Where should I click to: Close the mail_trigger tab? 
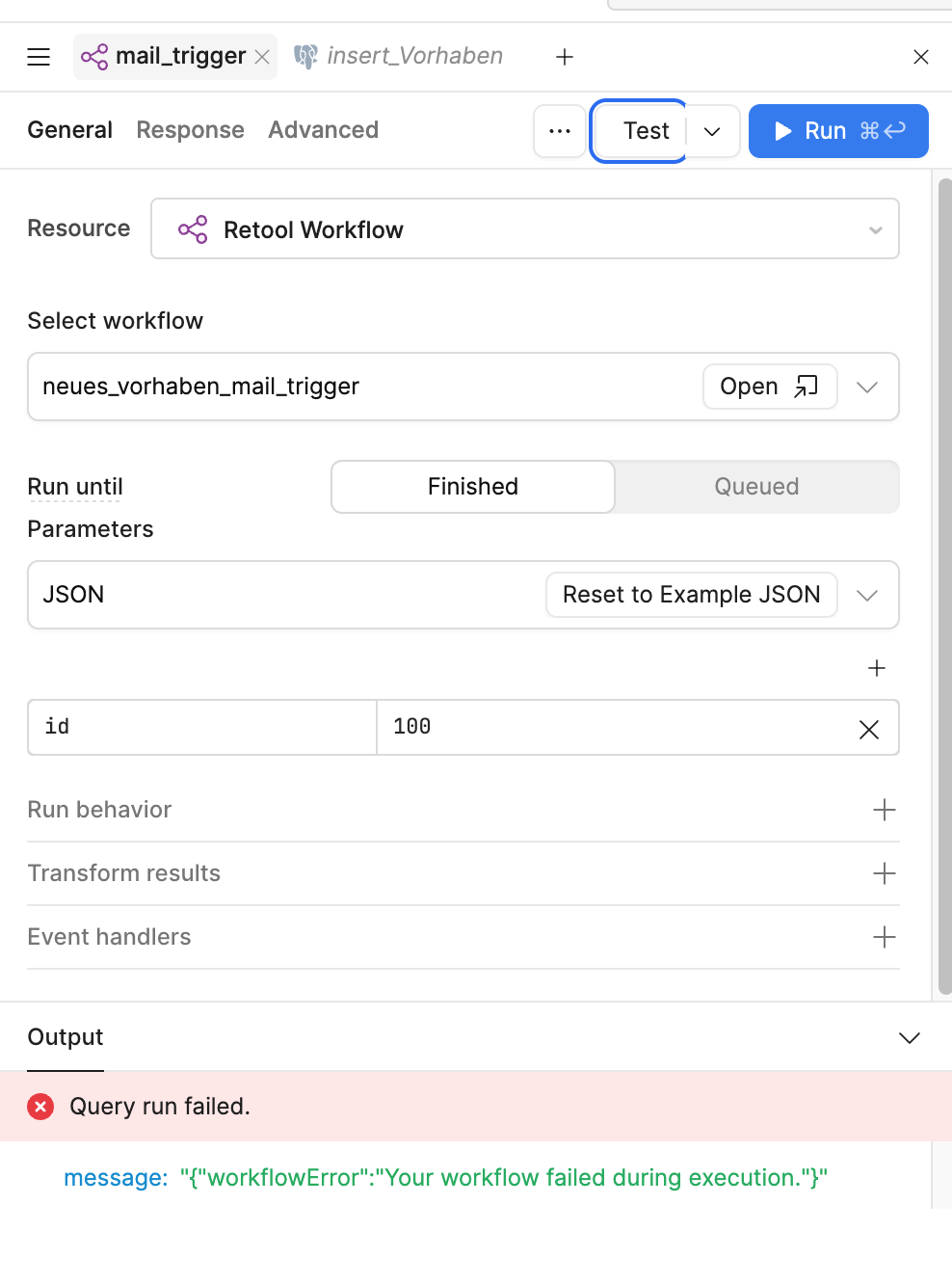click(262, 57)
